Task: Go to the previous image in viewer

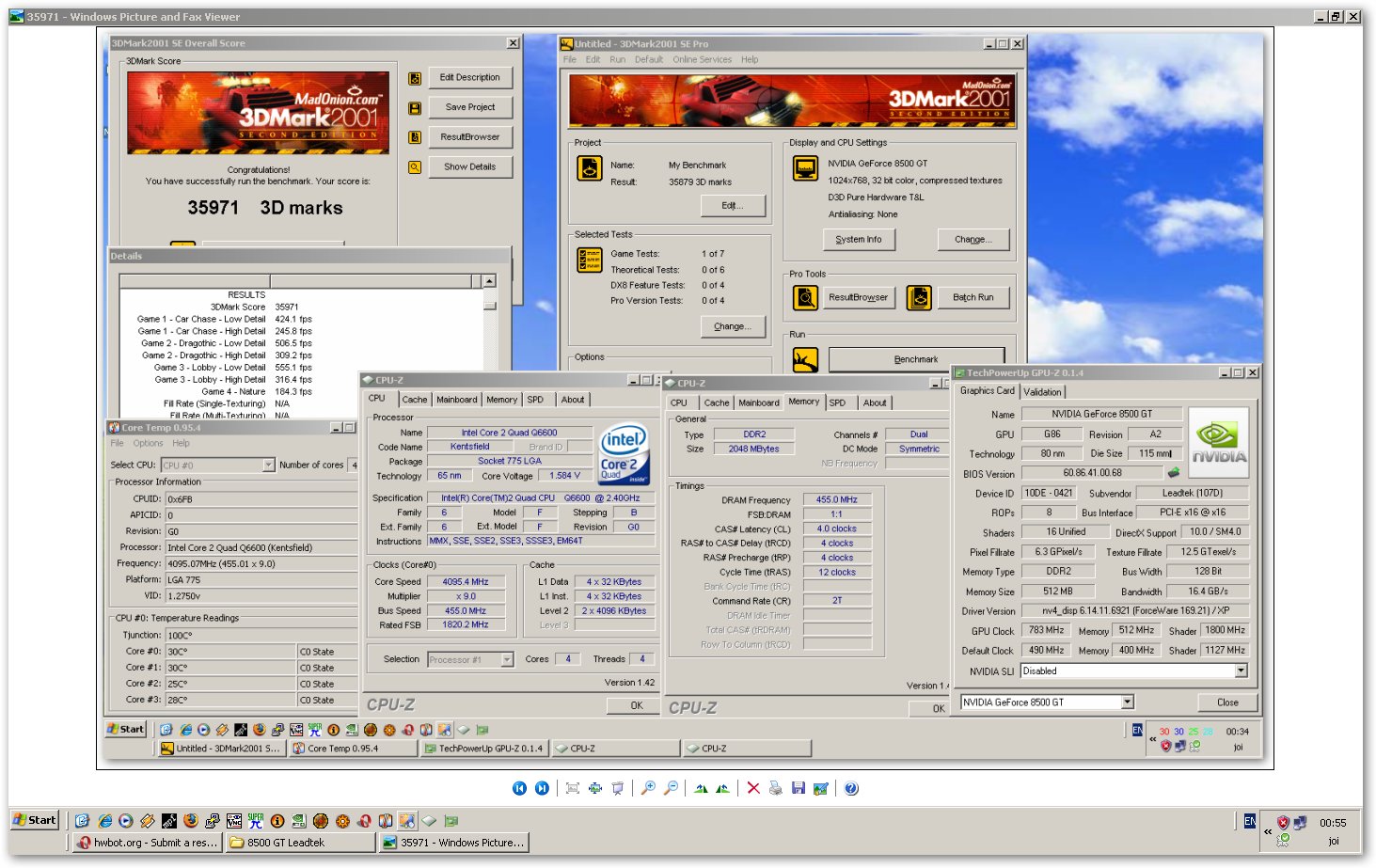Action: [519, 788]
